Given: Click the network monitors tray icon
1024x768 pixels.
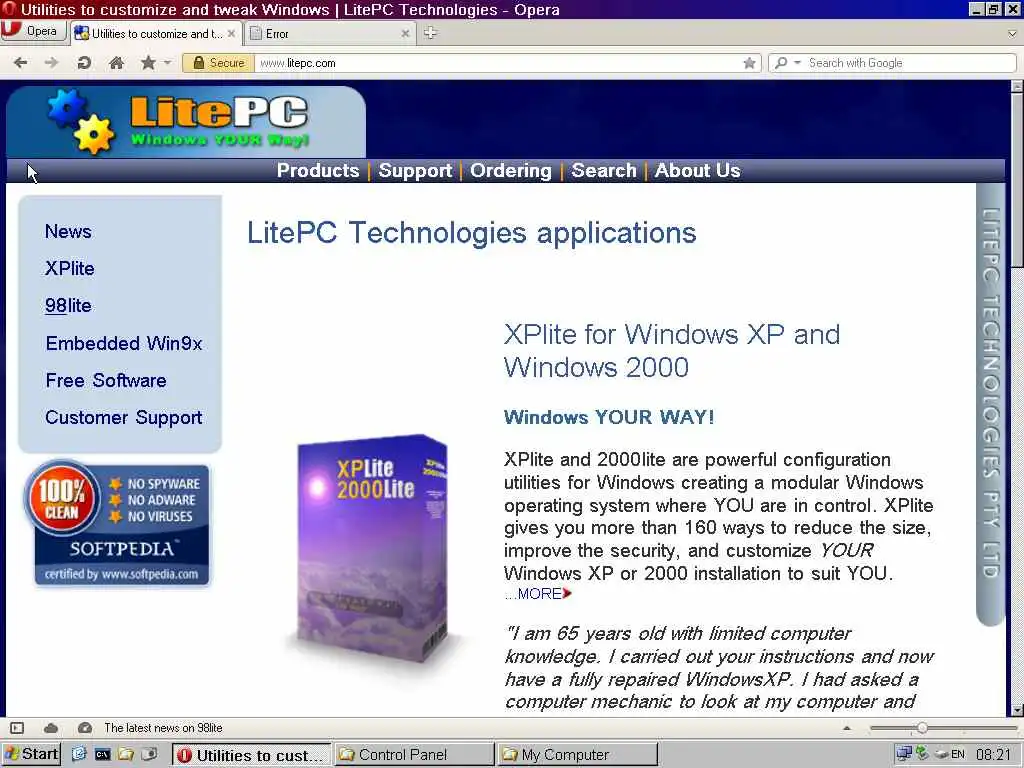Looking at the screenshot, I should coord(904,754).
